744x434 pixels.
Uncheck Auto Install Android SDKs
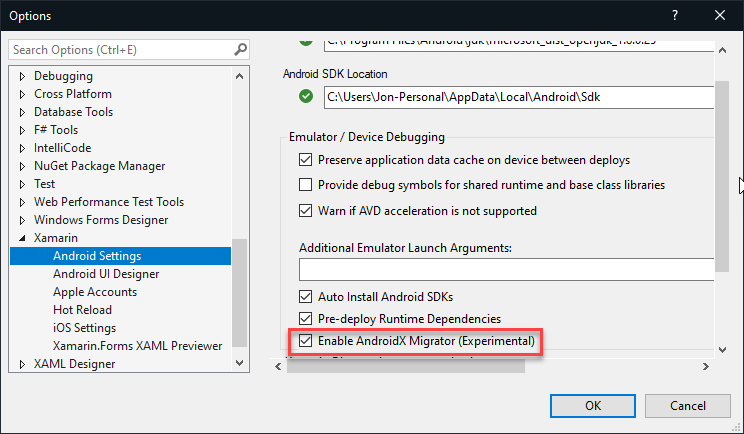click(306, 297)
